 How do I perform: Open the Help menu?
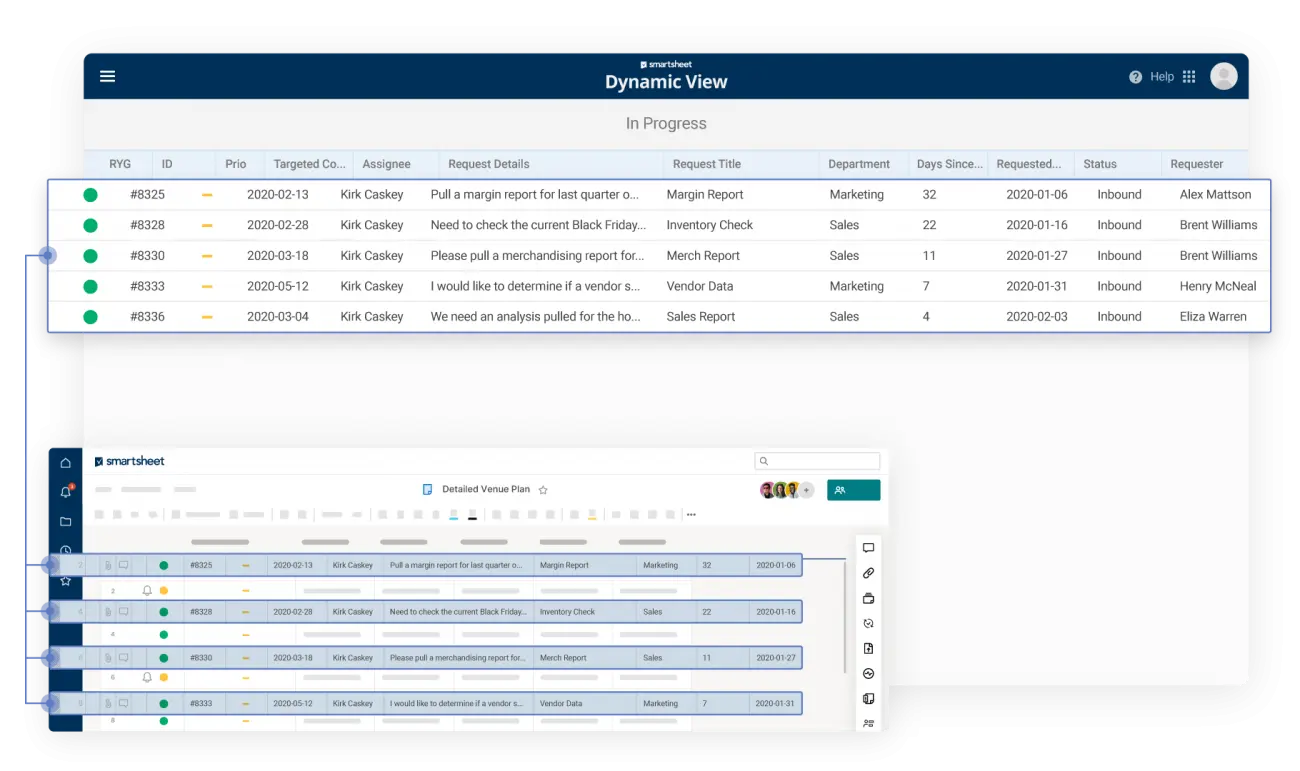pos(1152,76)
